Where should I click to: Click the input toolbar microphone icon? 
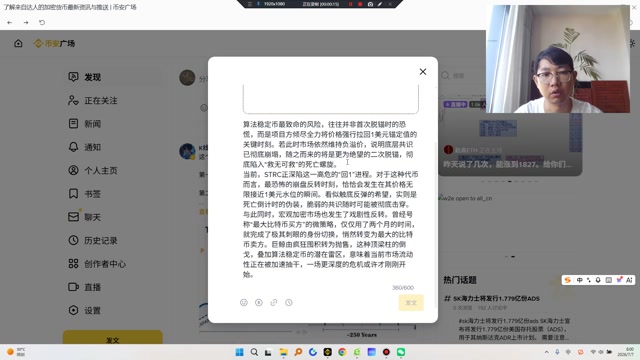point(598,280)
